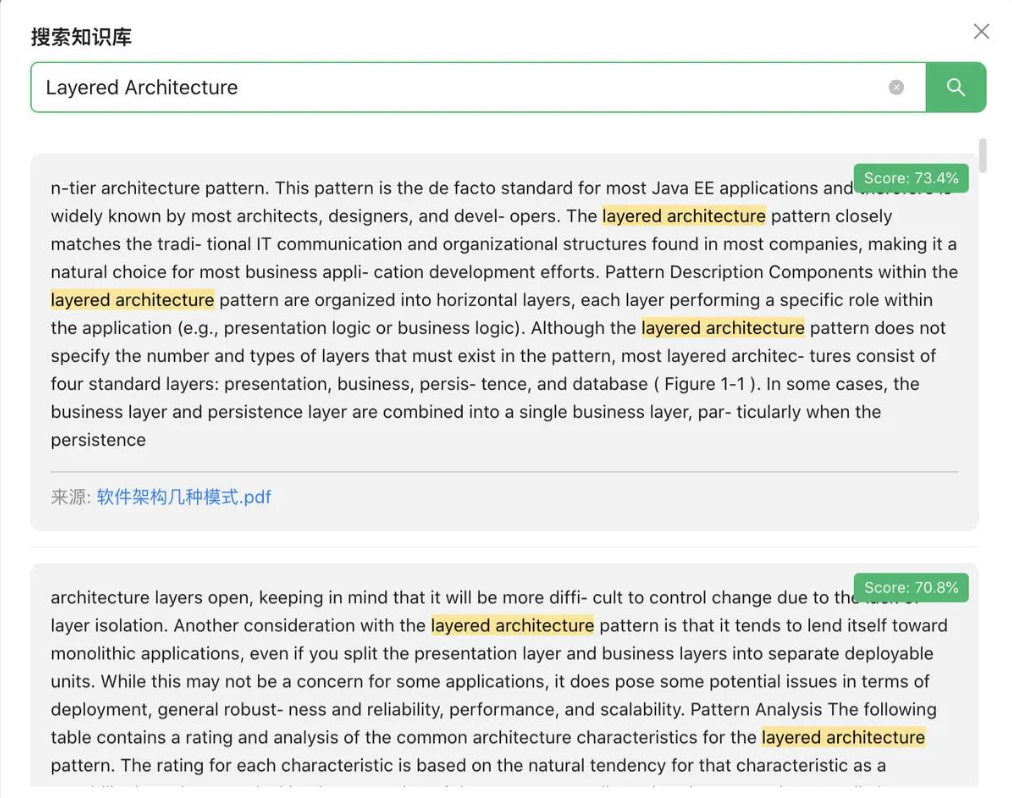Close the knowledge base search dialog

click(981, 32)
